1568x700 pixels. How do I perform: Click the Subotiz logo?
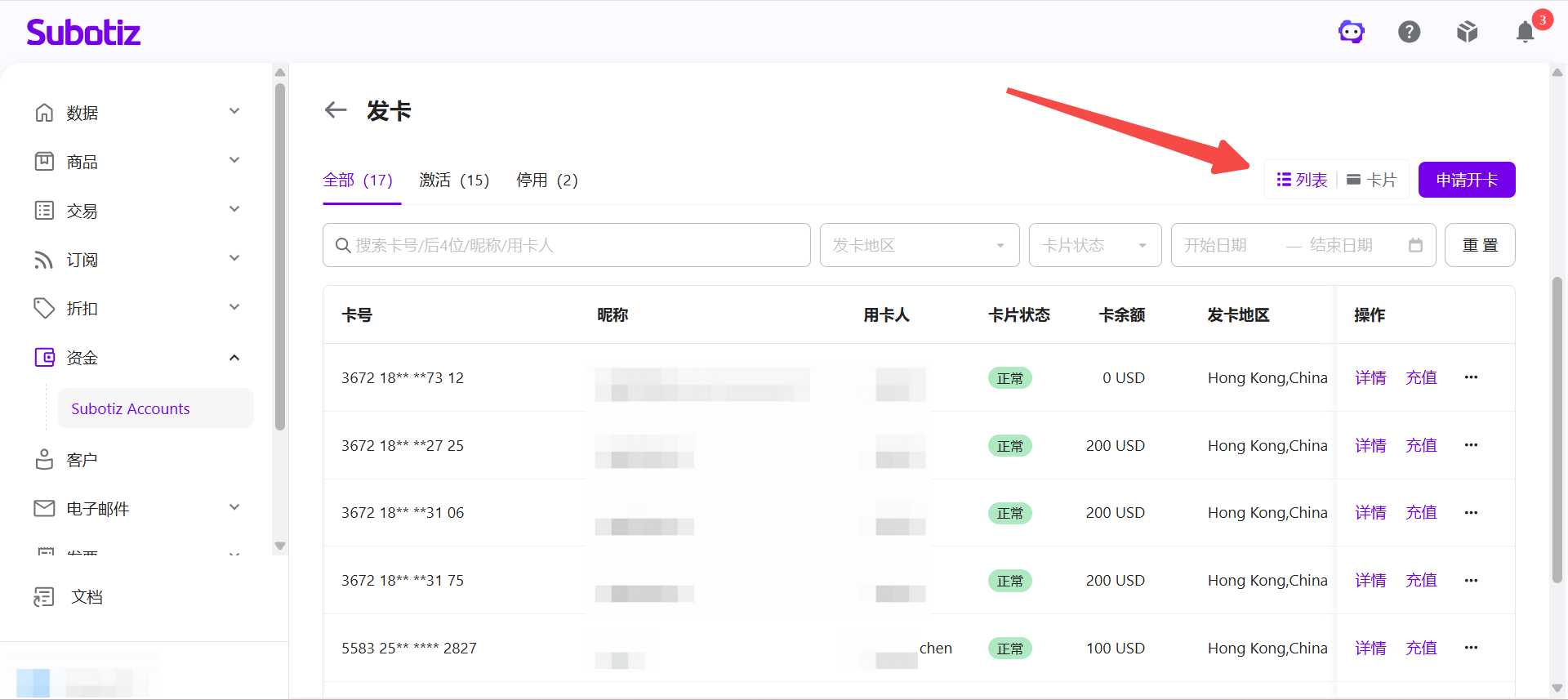click(x=83, y=32)
